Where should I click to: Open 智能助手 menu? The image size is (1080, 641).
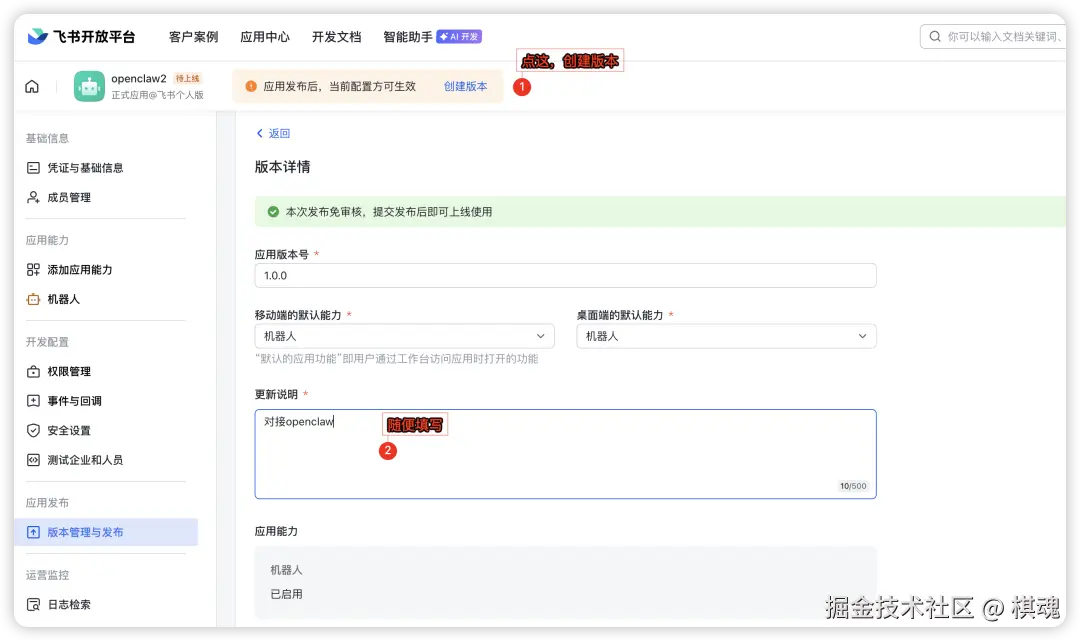(x=408, y=36)
